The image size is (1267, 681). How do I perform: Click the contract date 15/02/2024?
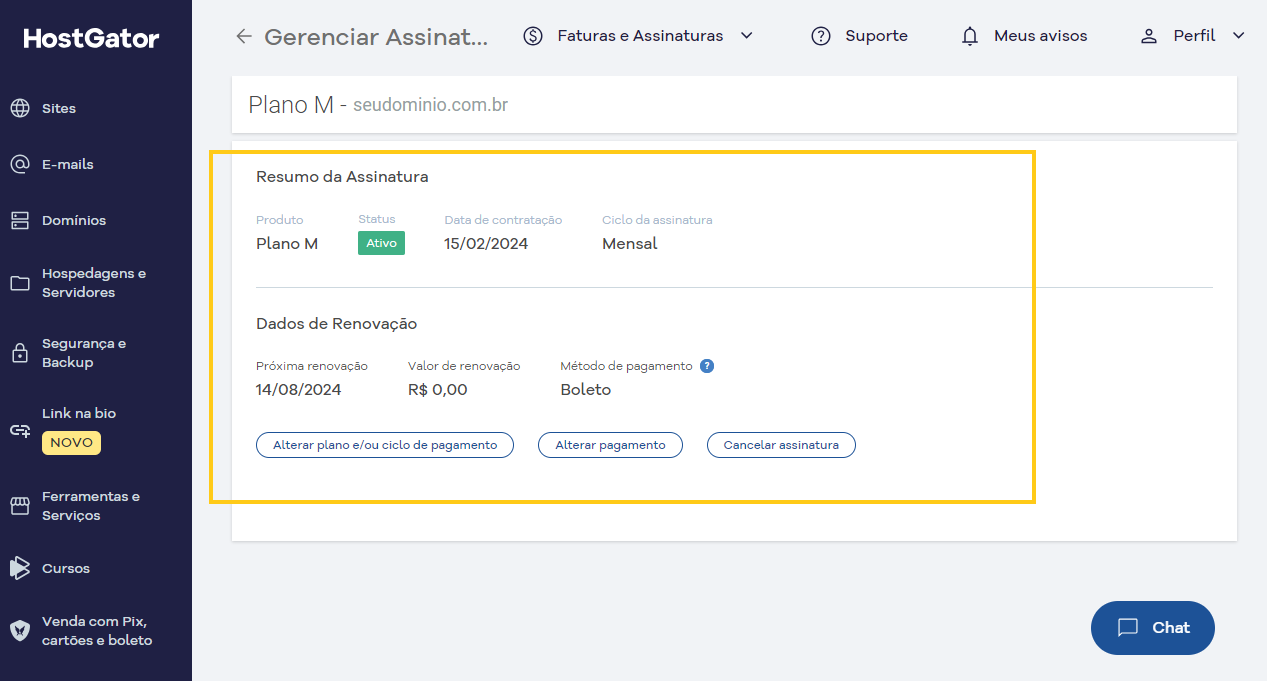pos(486,243)
